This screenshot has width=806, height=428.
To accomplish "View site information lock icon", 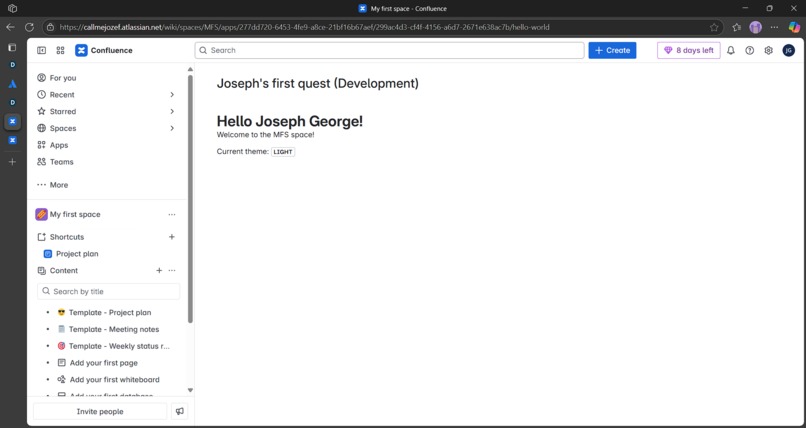I will 50,27.
